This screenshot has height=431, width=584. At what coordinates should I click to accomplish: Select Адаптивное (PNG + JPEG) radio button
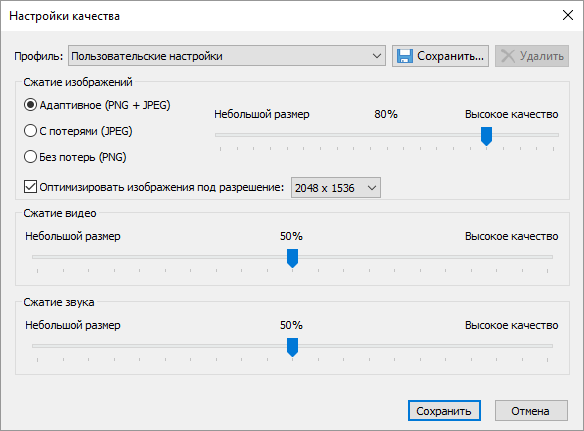[x=30, y=105]
